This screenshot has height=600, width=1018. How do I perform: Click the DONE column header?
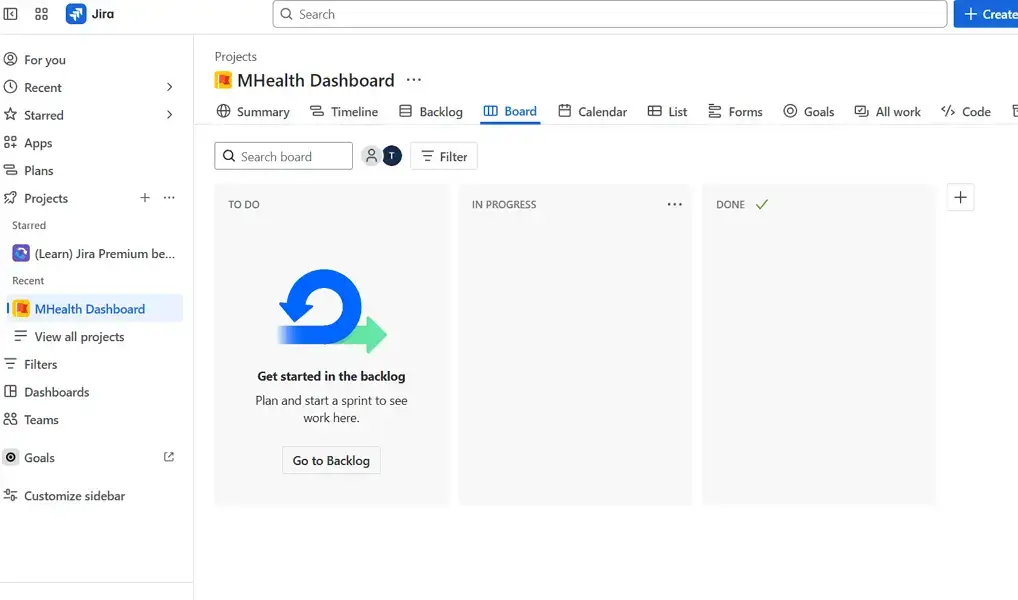(x=730, y=205)
